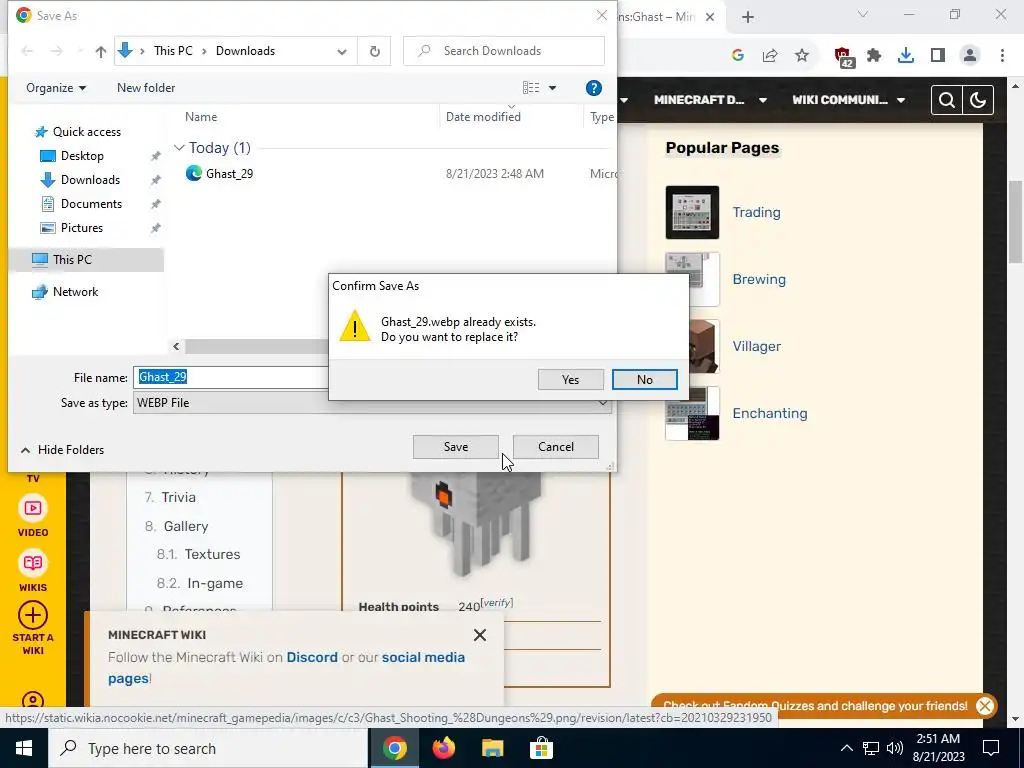Follow the Discord link in notice

312,657
